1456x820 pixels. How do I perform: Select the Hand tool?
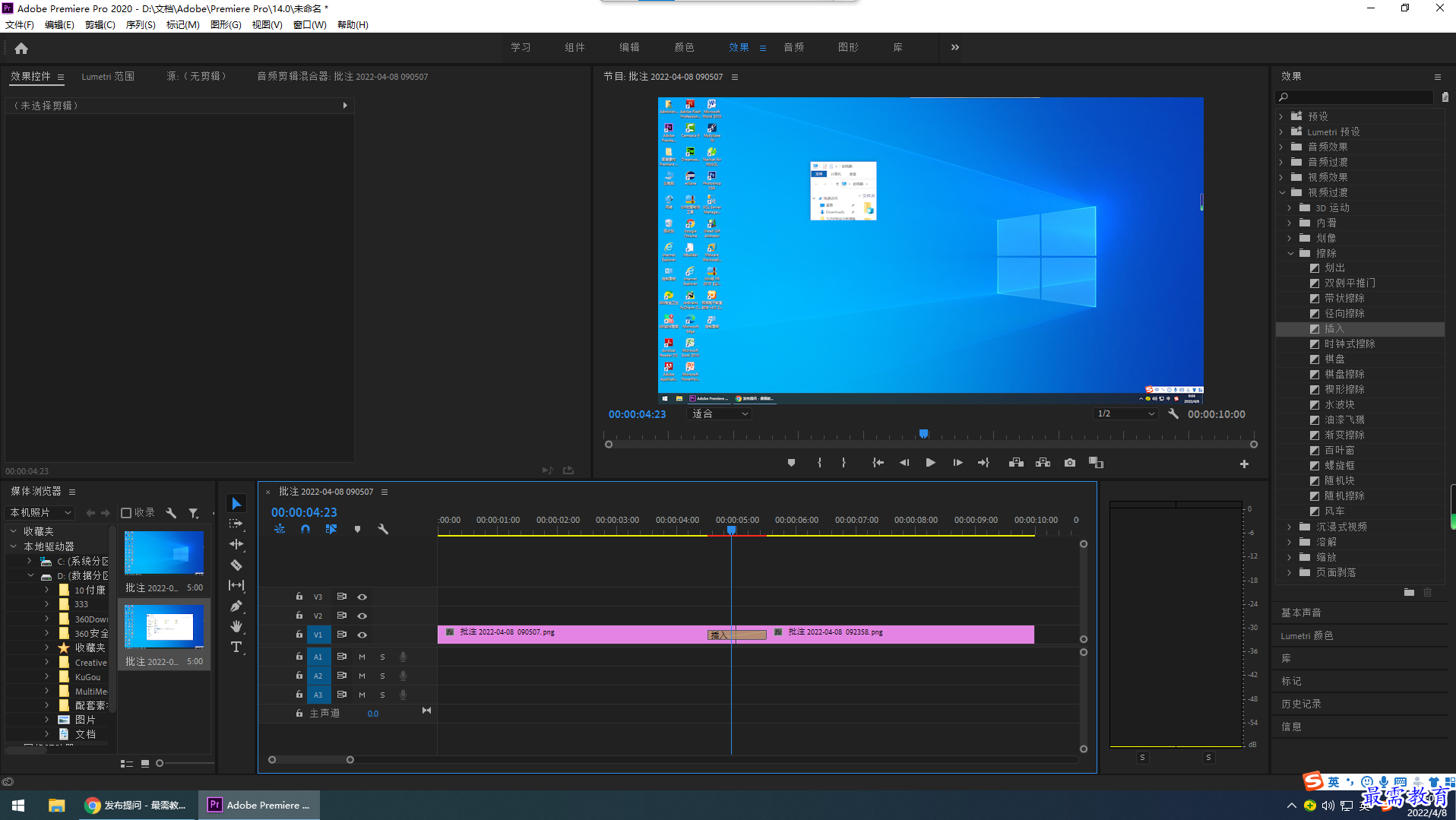(236, 626)
